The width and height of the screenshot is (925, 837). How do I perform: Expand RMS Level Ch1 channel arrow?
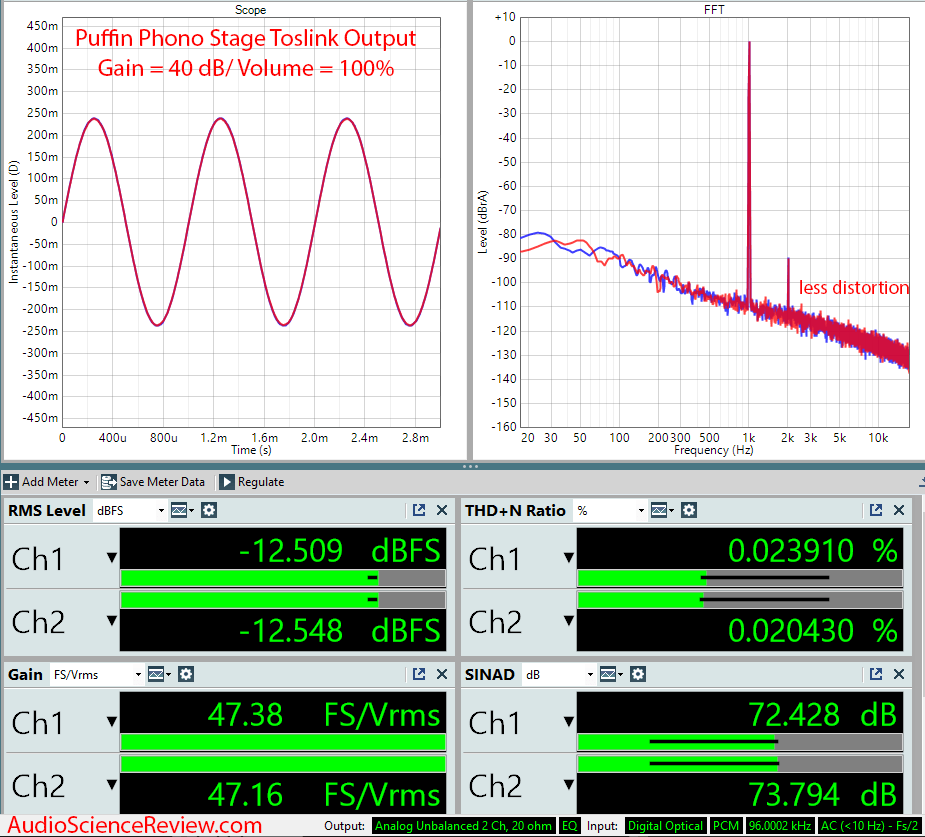pyautogui.click(x=111, y=557)
